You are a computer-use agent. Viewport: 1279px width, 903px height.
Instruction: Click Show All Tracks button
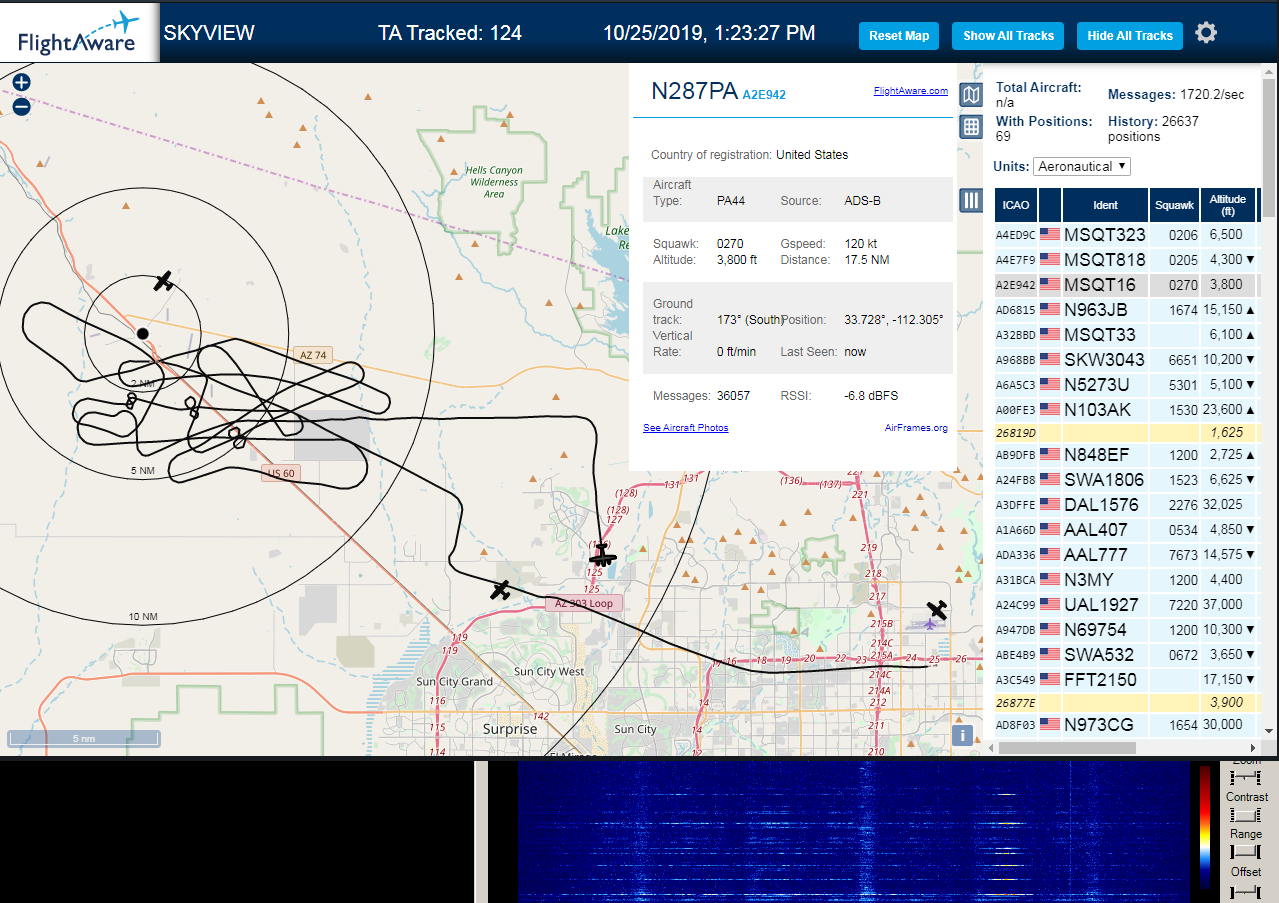pyautogui.click(x=1008, y=36)
